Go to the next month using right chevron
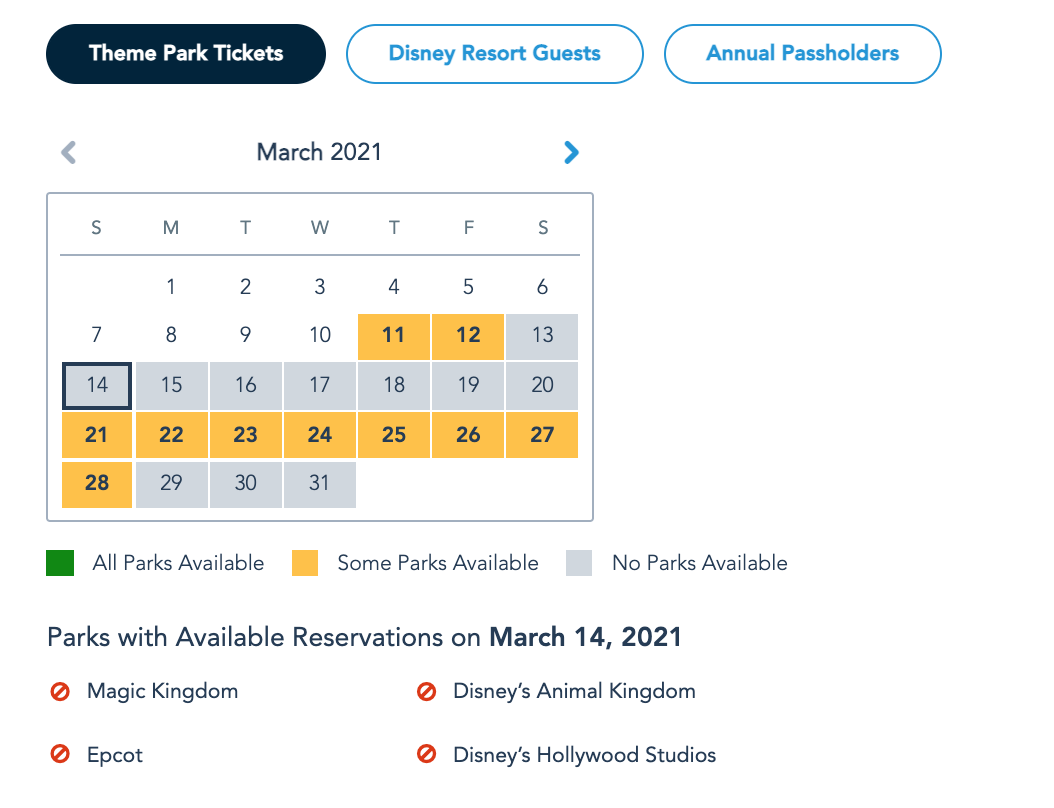This screenshot has height=808, width=1054. point(571,152)
